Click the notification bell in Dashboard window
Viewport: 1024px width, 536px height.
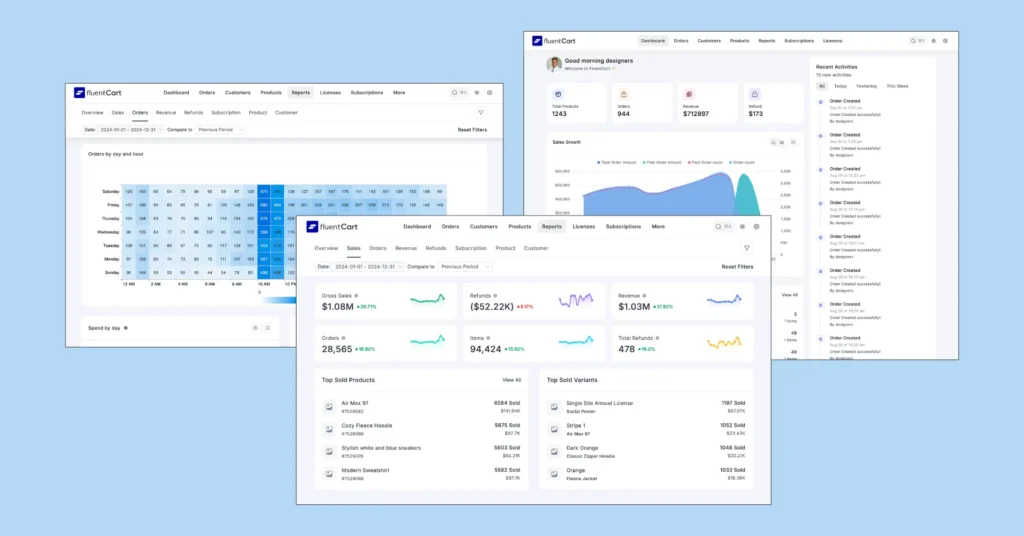tap(933, 41)
